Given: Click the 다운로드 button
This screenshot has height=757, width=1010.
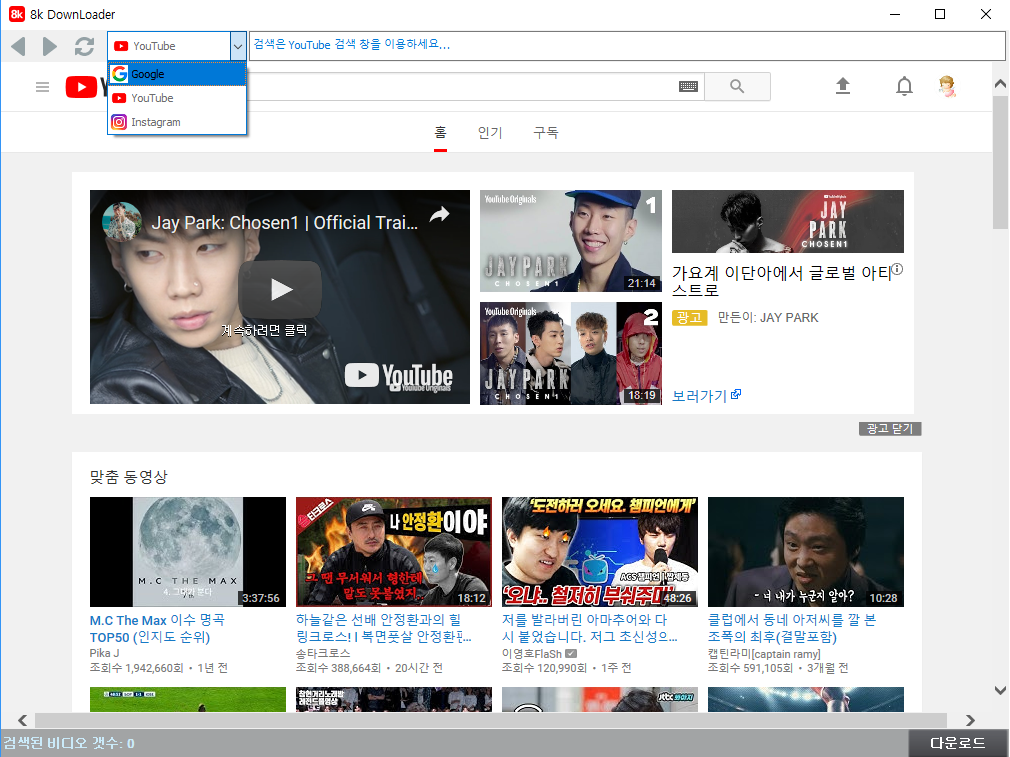Looking at the screenshot, I should point(958,743).
